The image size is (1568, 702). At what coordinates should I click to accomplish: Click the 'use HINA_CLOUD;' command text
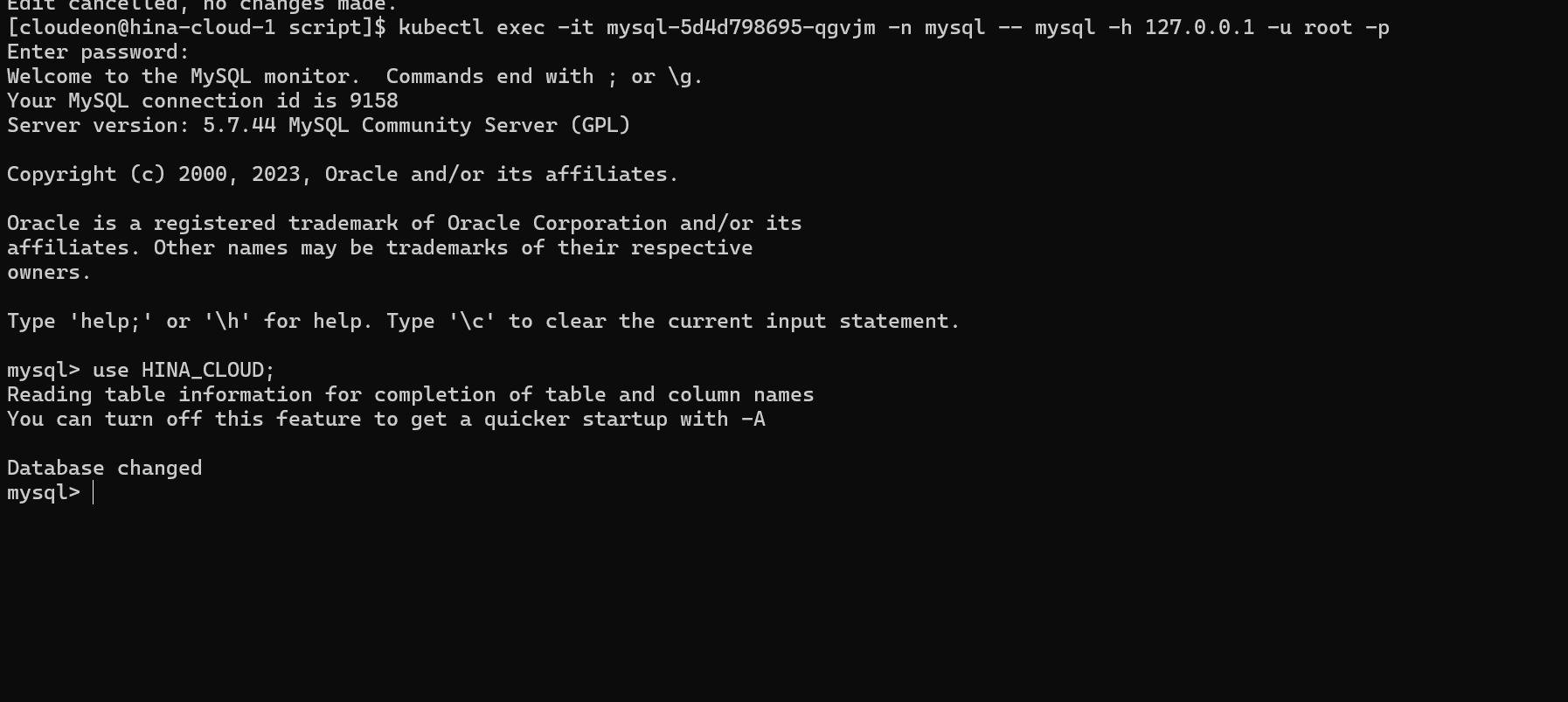point(184,371)
